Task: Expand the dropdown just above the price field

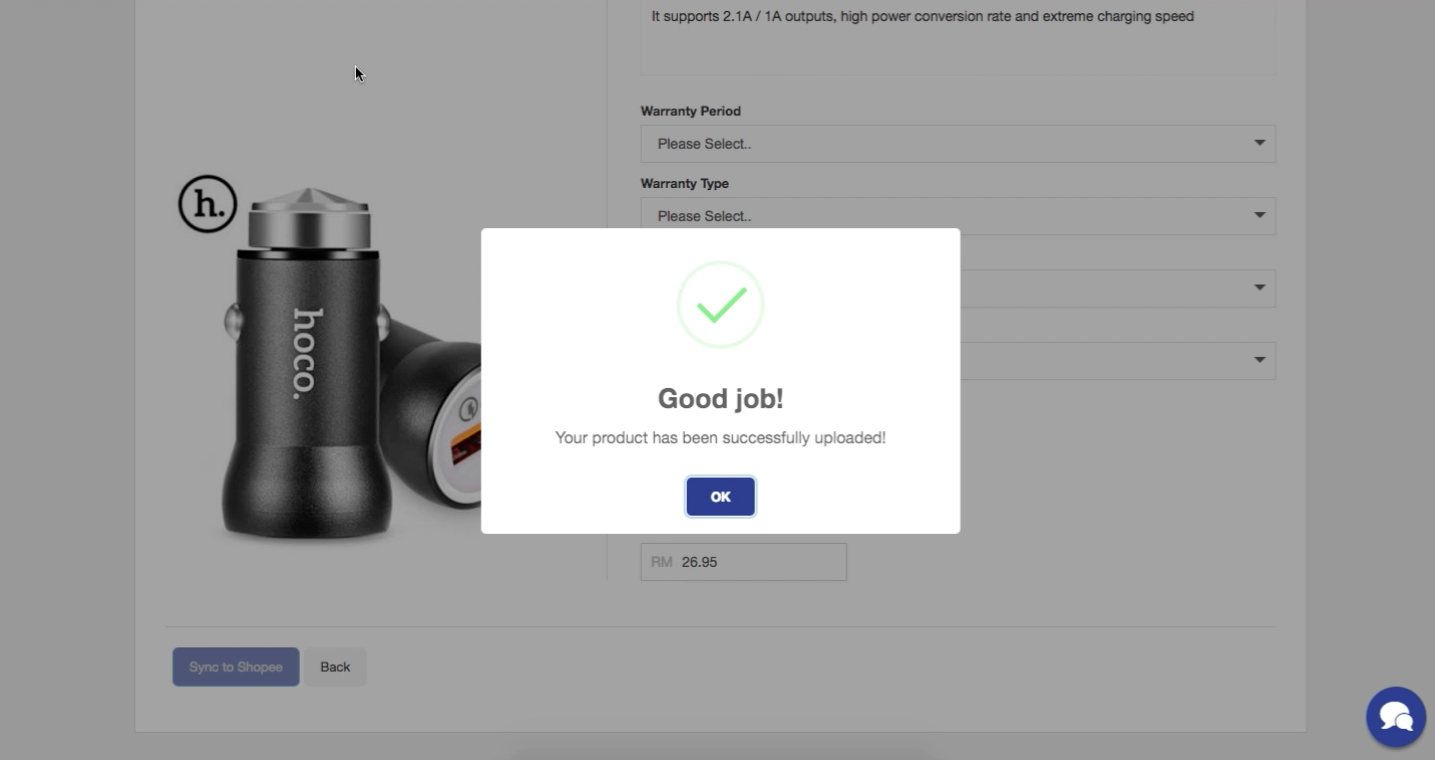Action: click(1117, 360)
